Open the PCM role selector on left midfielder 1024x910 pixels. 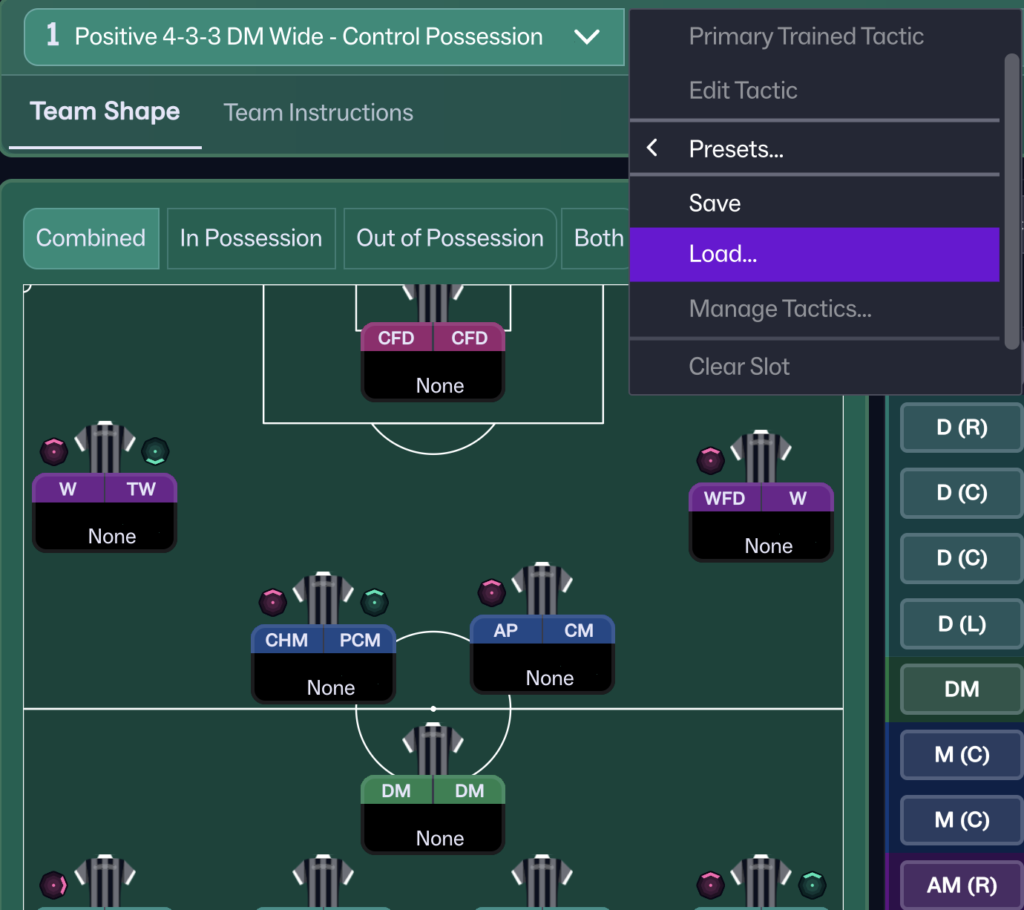[x=360, y=640]
